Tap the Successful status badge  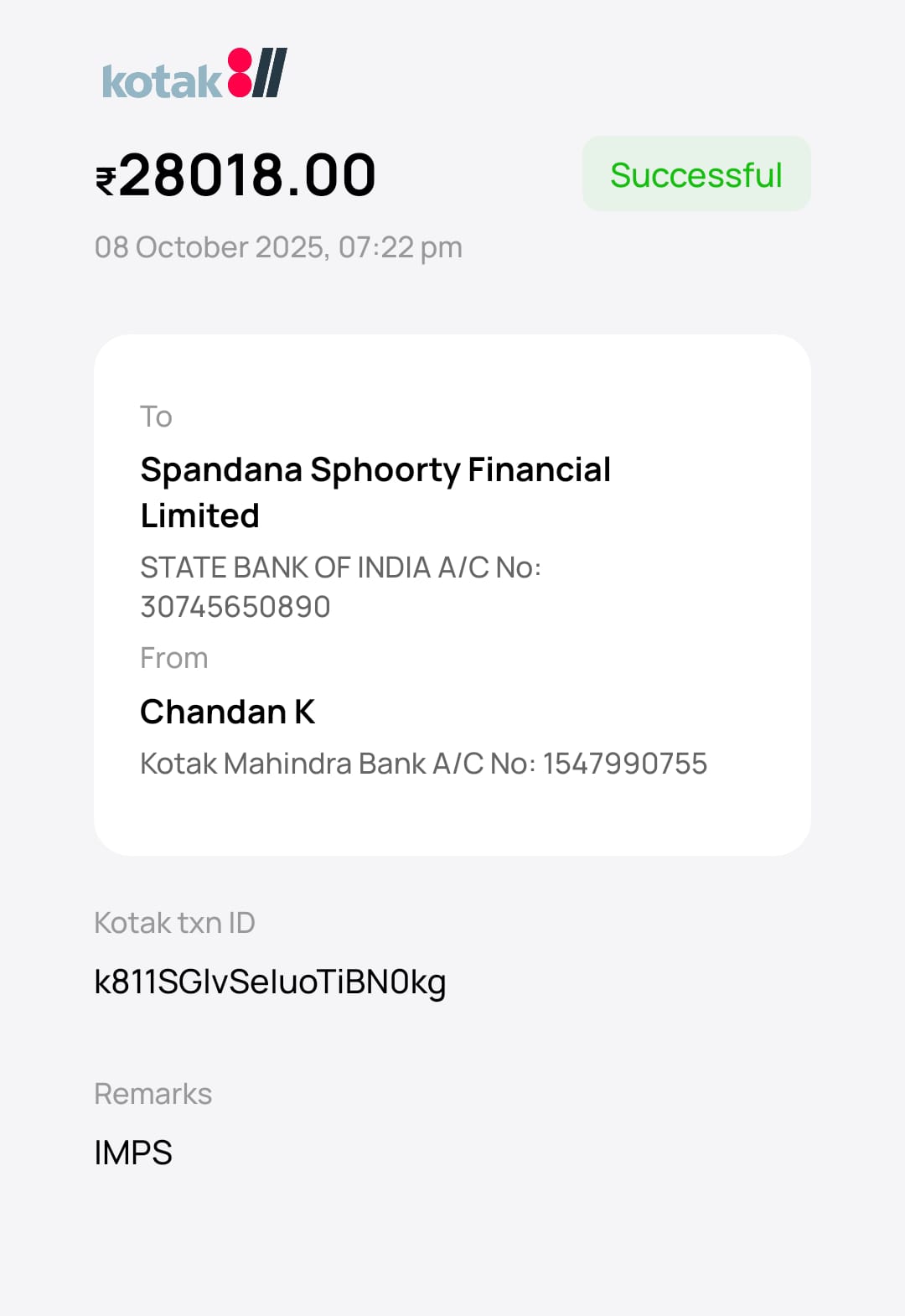[x=696, y=174]
